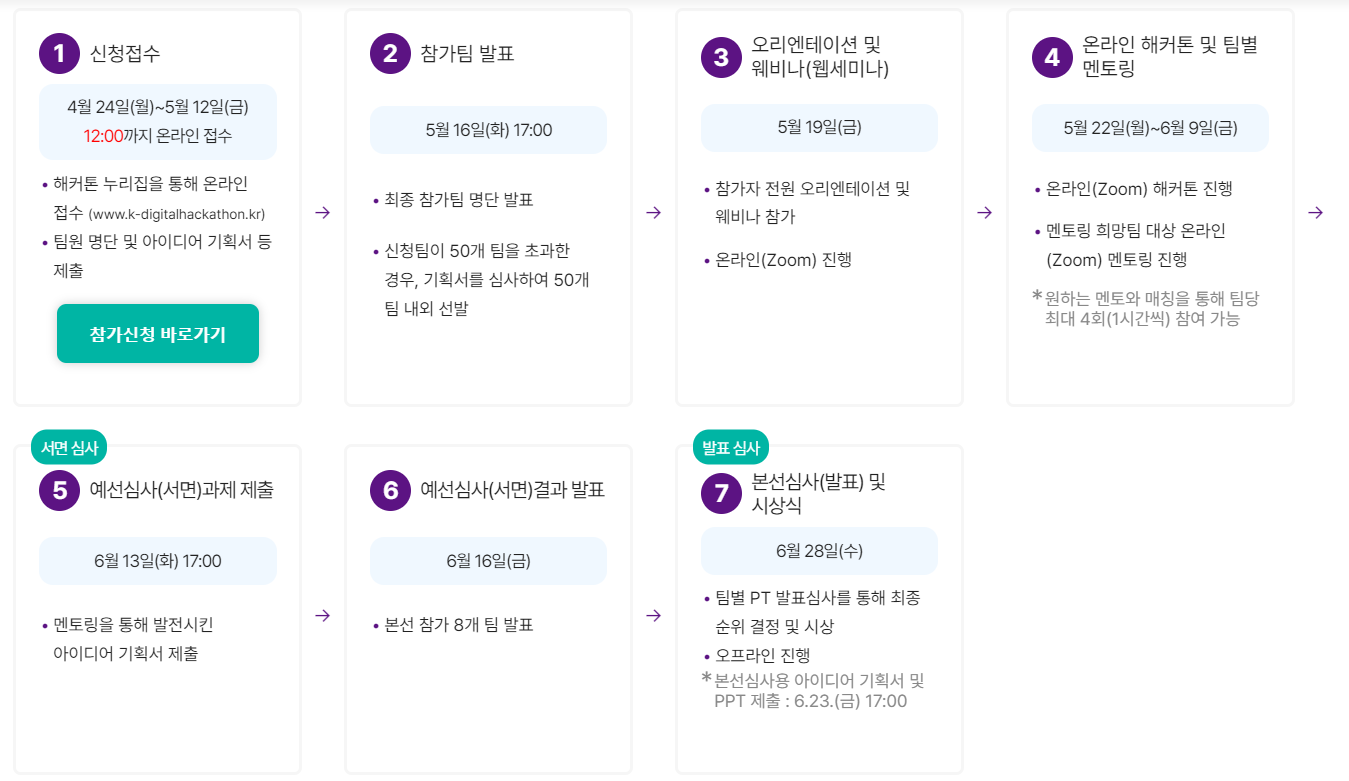The width and height of the screenshot is (1349, 781).
Task: Click step 7 number circle for 본선심사
Action: point(721,494)
